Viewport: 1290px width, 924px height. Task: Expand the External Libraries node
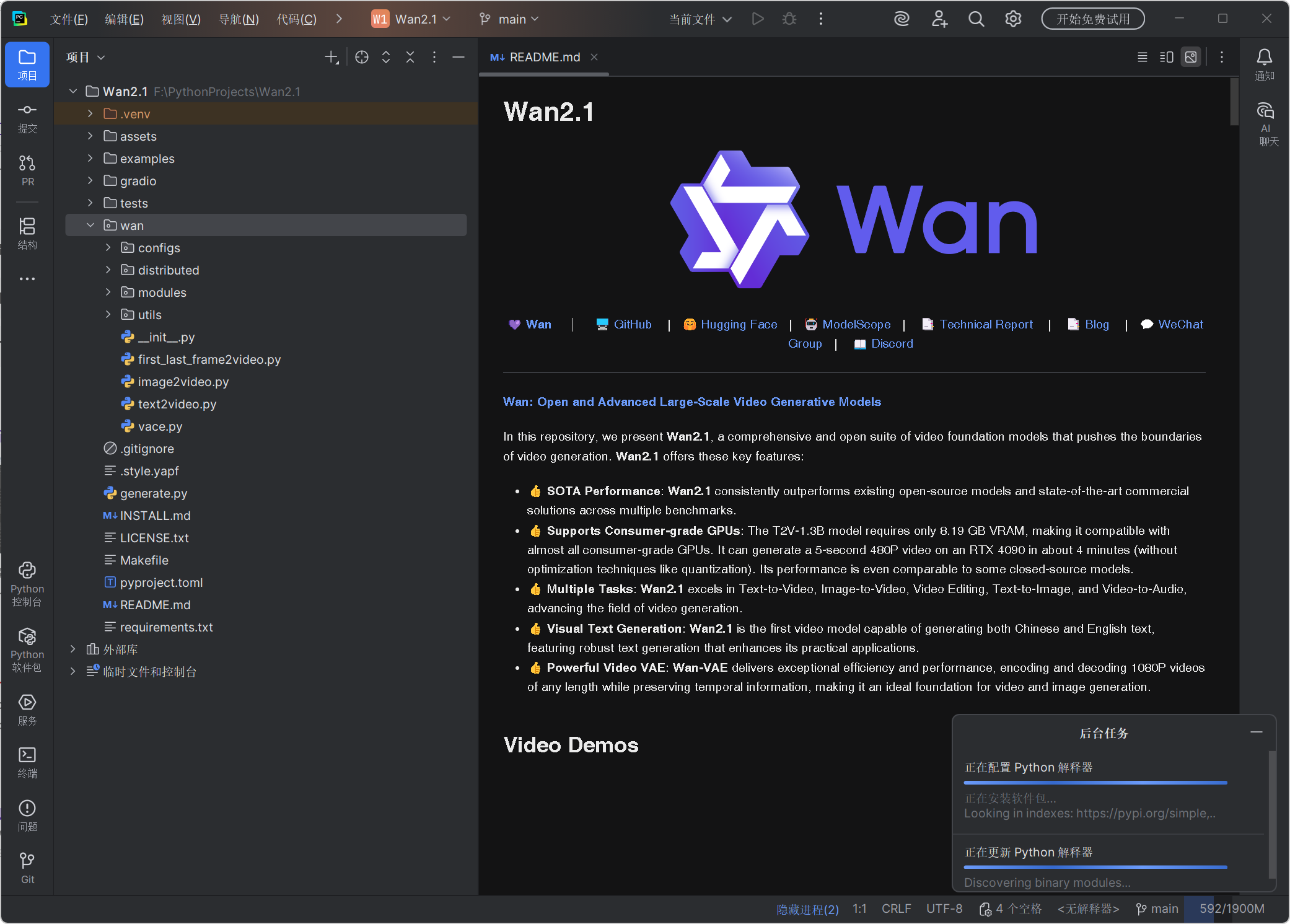(73, 649)
